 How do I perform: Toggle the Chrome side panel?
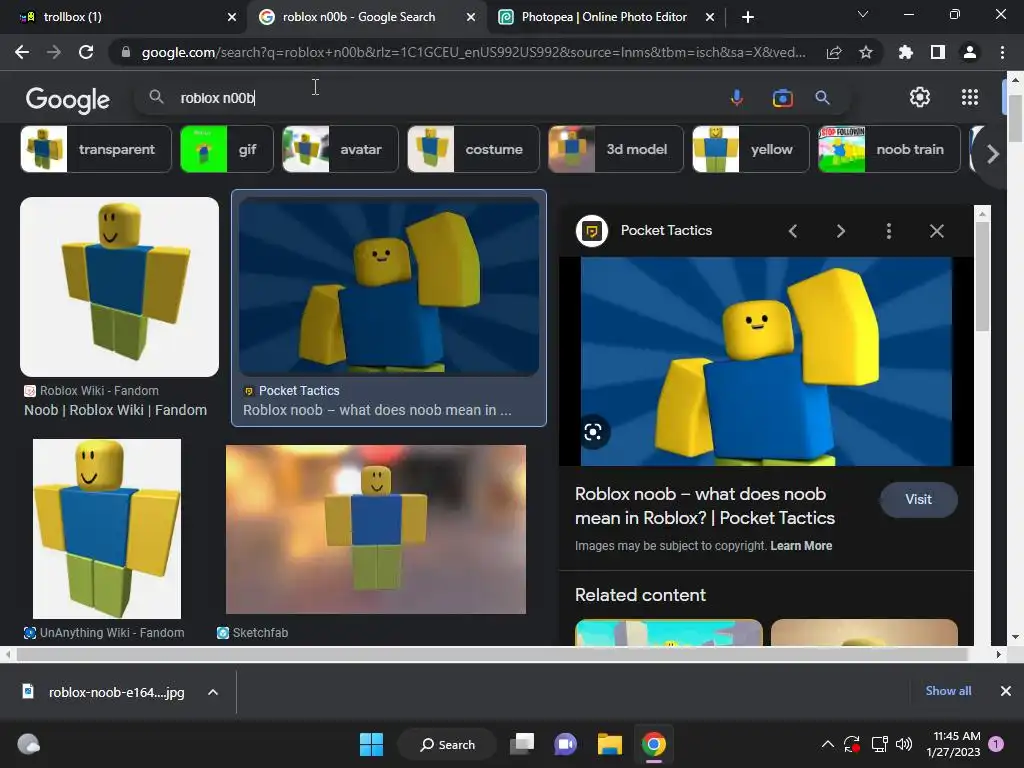click(x=937, y=52)
